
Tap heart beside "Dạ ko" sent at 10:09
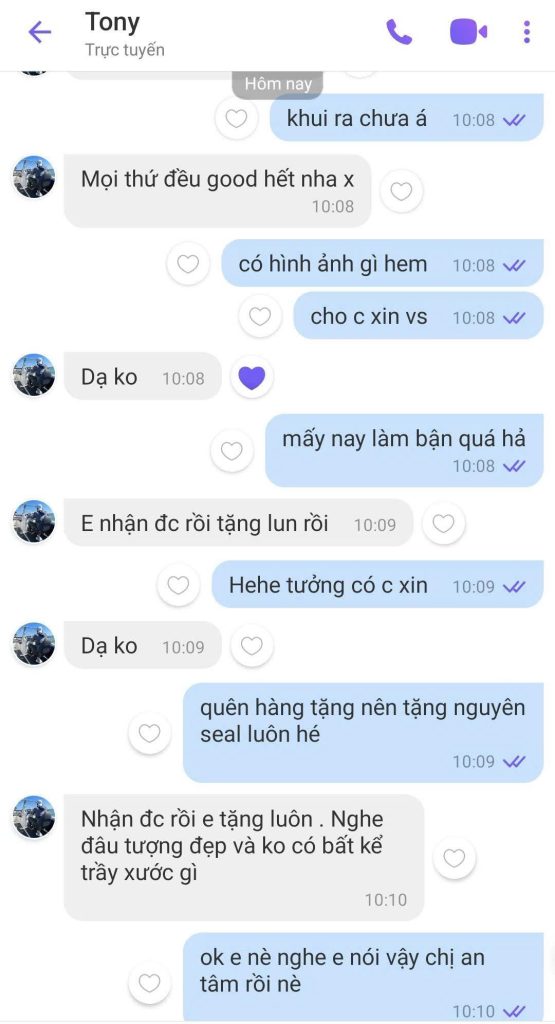pos(251,646)
